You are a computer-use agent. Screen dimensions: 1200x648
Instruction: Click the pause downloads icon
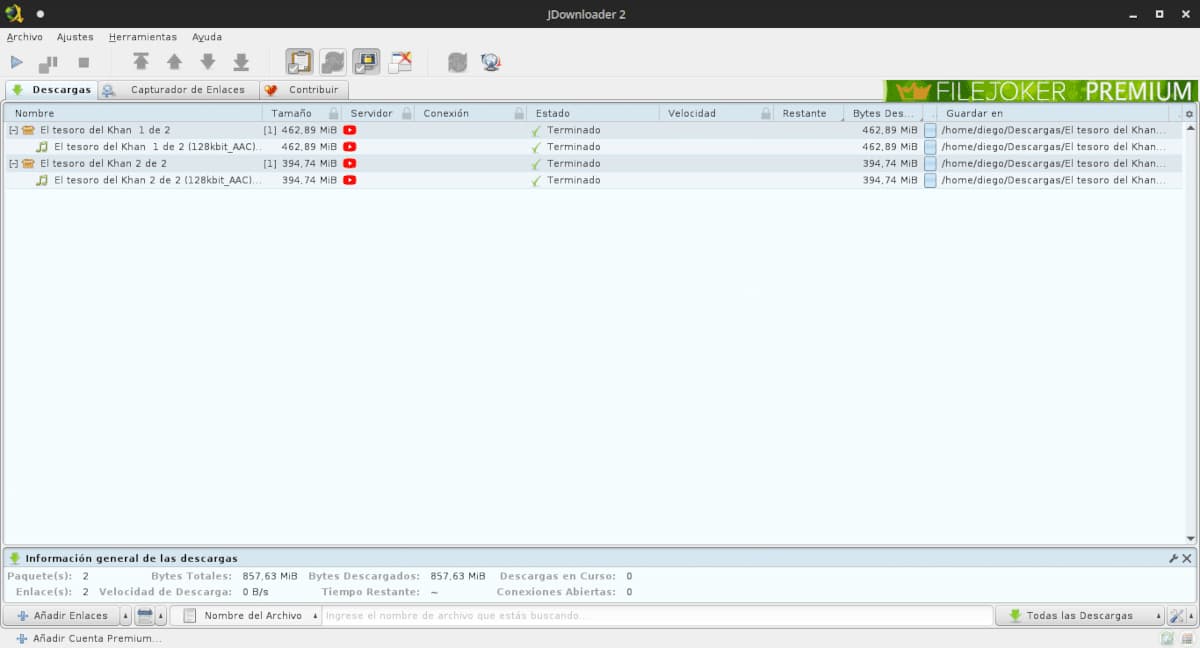click(48, 63)
